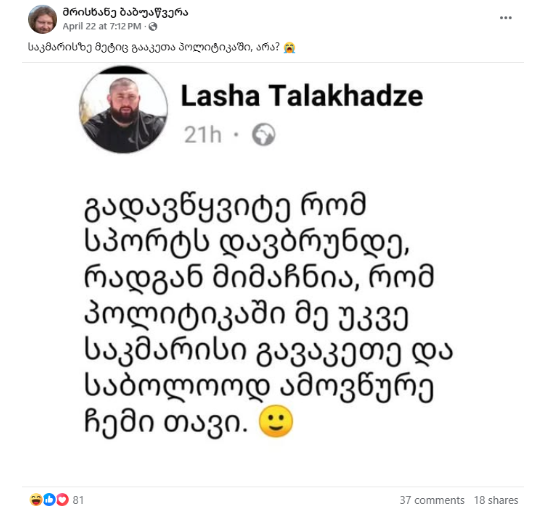The width and height of the screenshot is (543, 520).
Task: Click Lasha Talakhadze's circular profile photo
Action: pyautogui.click(x=124, y=110)
